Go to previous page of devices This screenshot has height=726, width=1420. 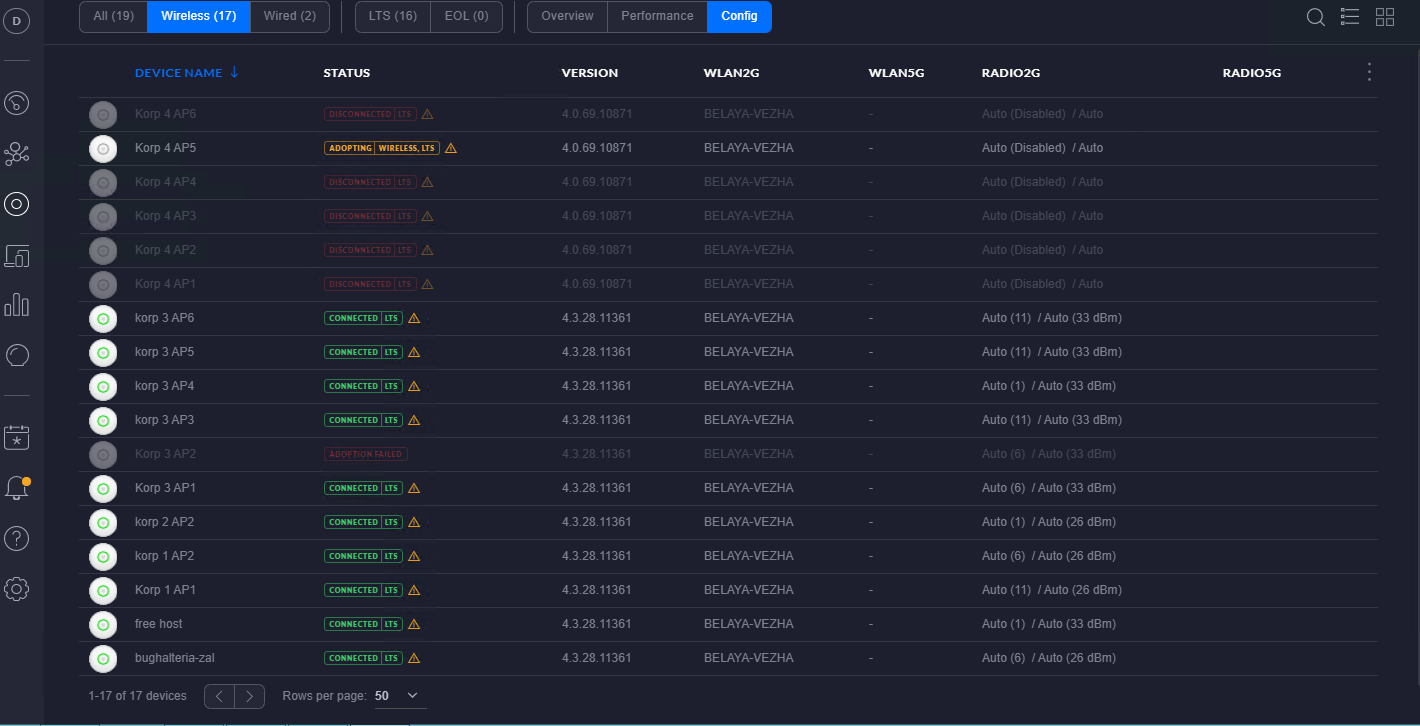click(x=219, y=696)
